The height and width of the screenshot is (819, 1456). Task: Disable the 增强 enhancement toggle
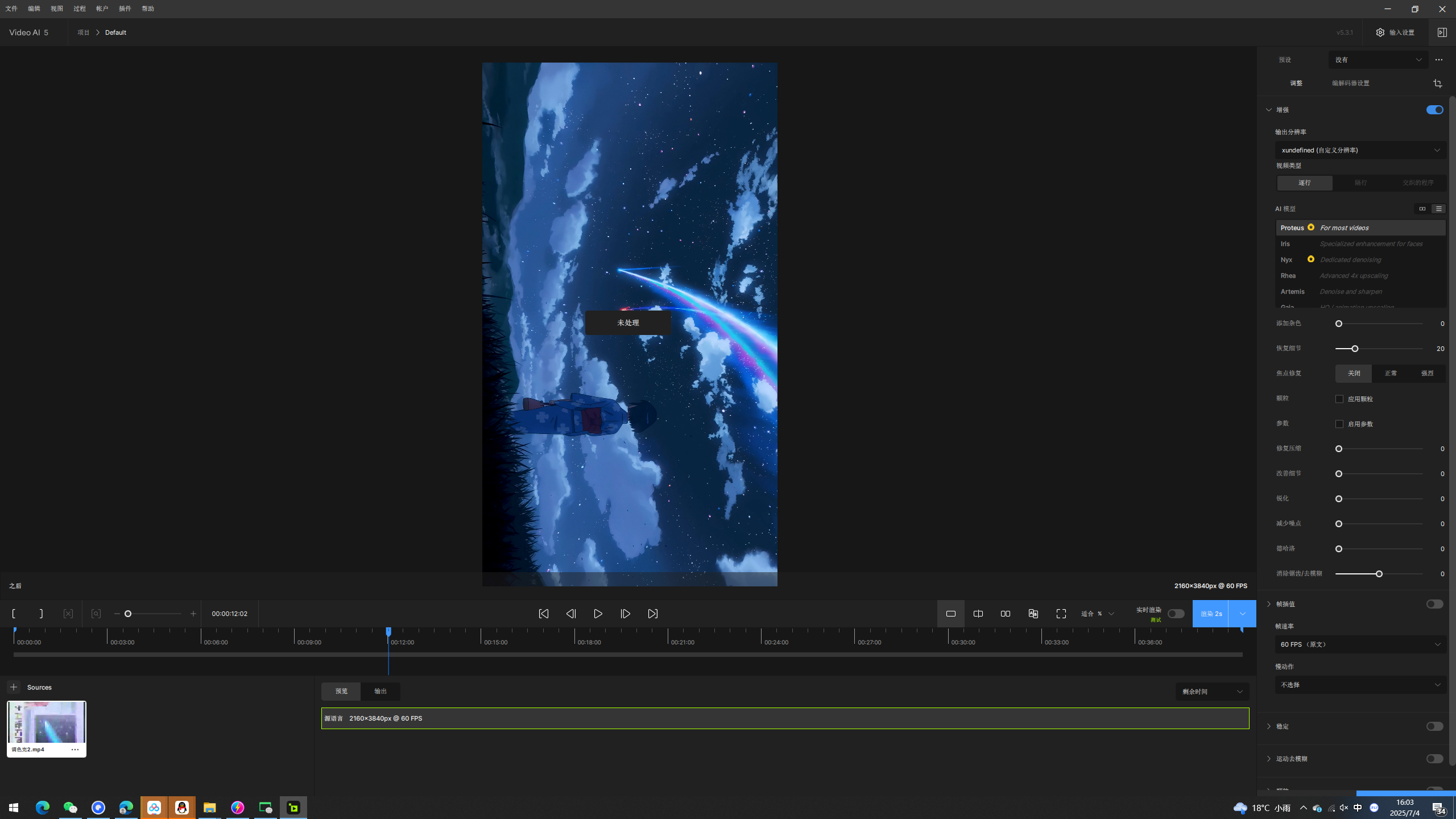[x=1434, y=110]
